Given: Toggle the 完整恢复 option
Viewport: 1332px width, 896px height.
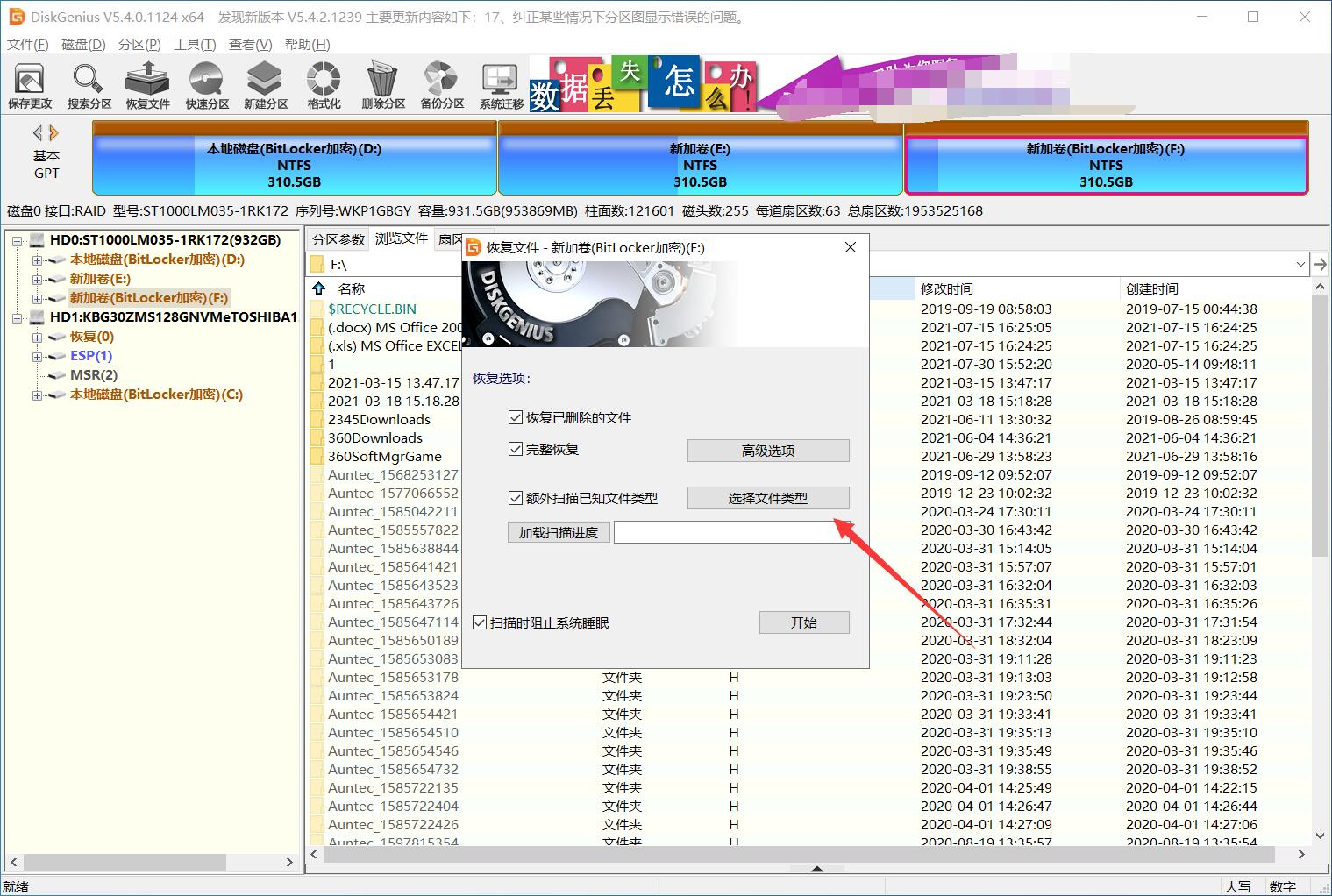Looking at the screenshot, I should [516, 449].
